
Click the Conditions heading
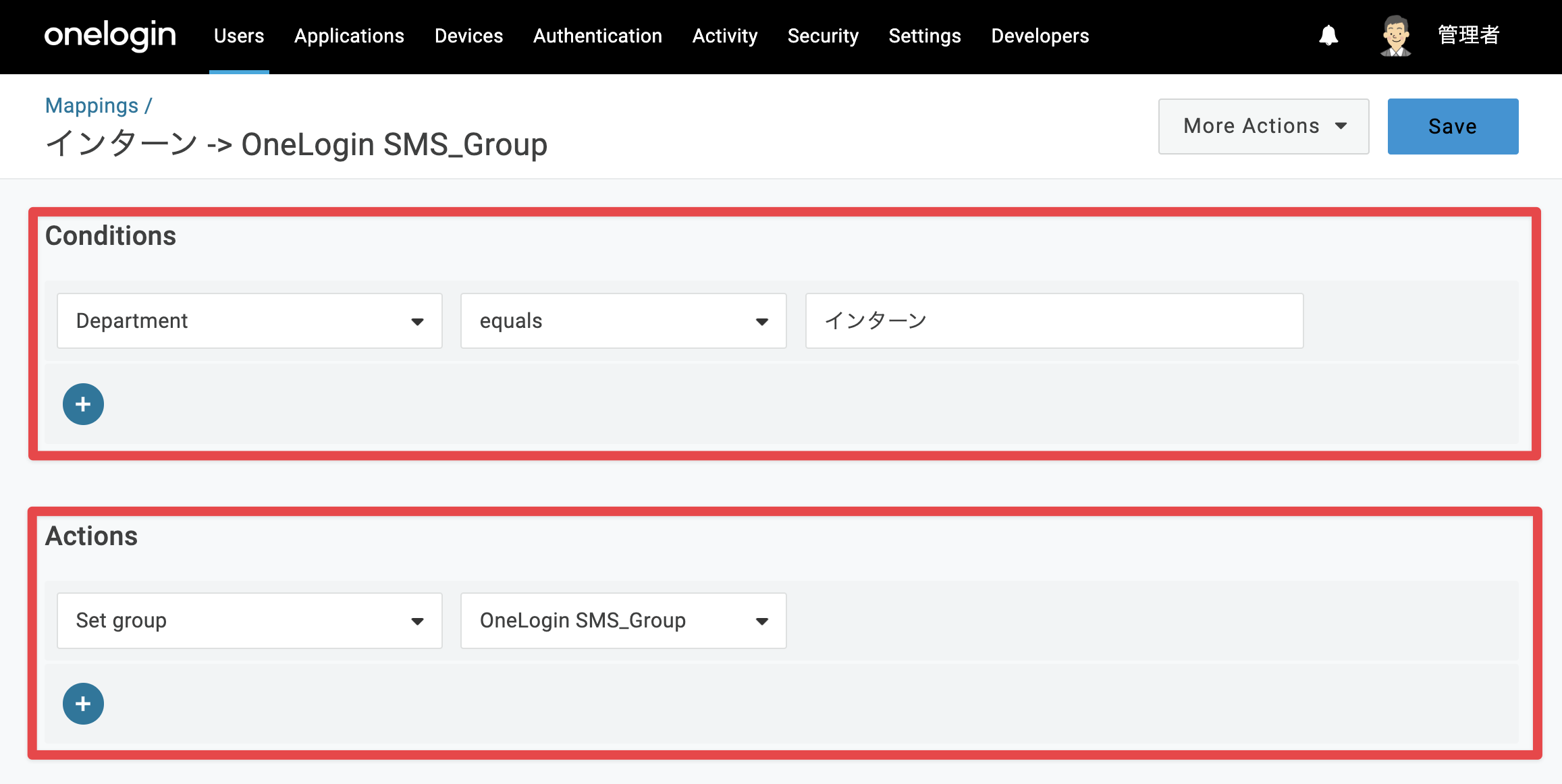111,236
